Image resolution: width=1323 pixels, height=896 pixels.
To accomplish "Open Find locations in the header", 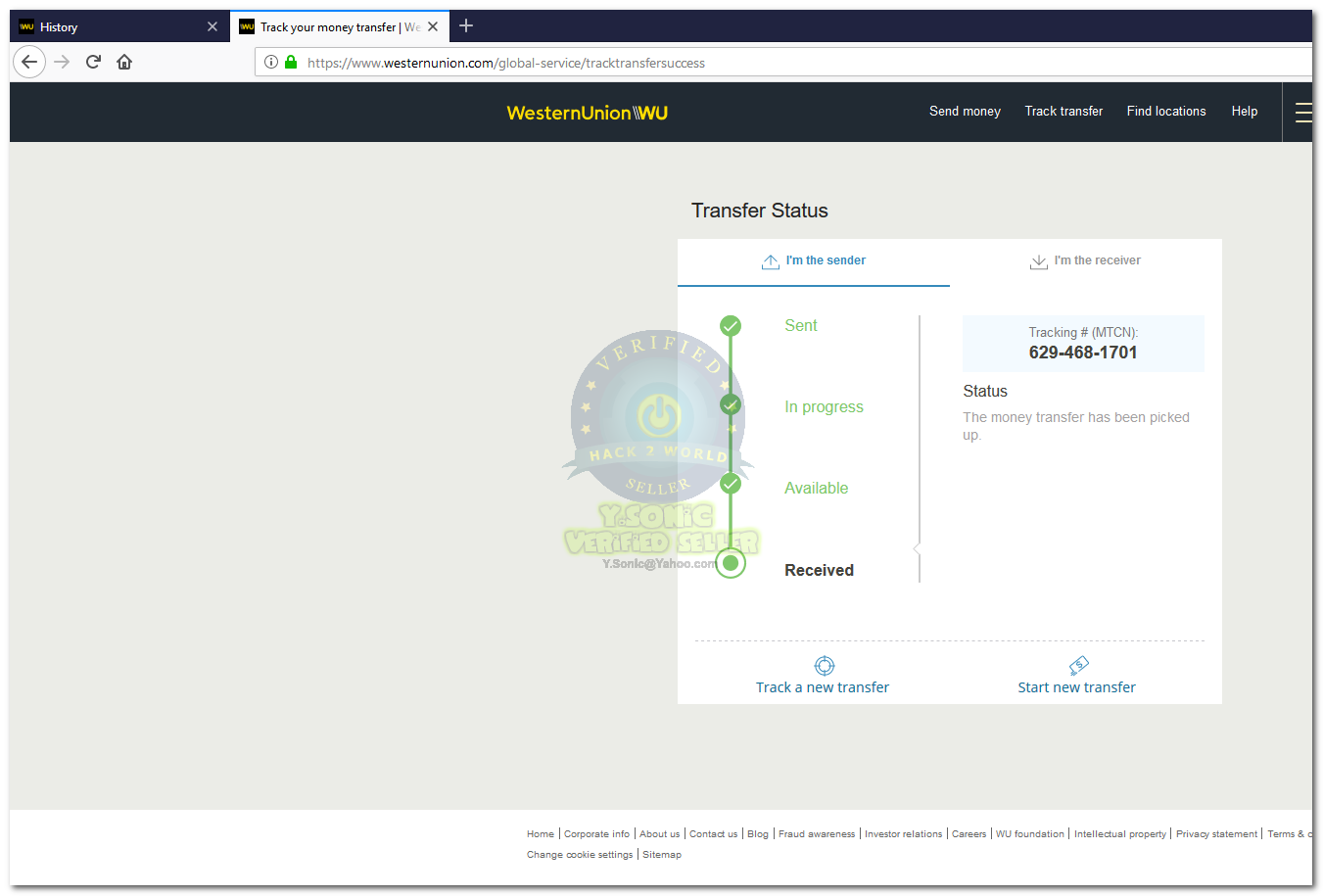I will click(1166, 111).
